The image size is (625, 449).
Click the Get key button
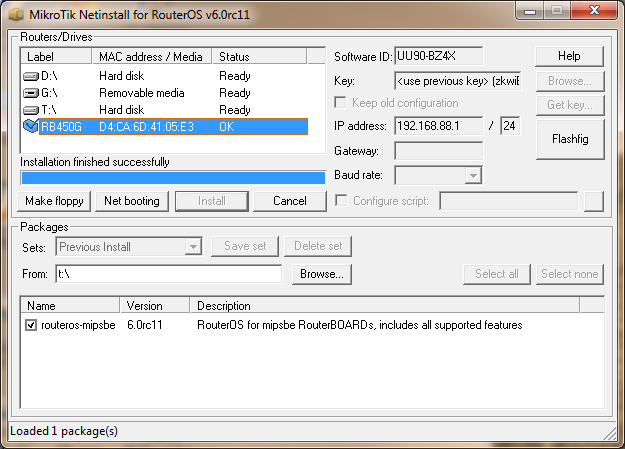coord(570,105)
